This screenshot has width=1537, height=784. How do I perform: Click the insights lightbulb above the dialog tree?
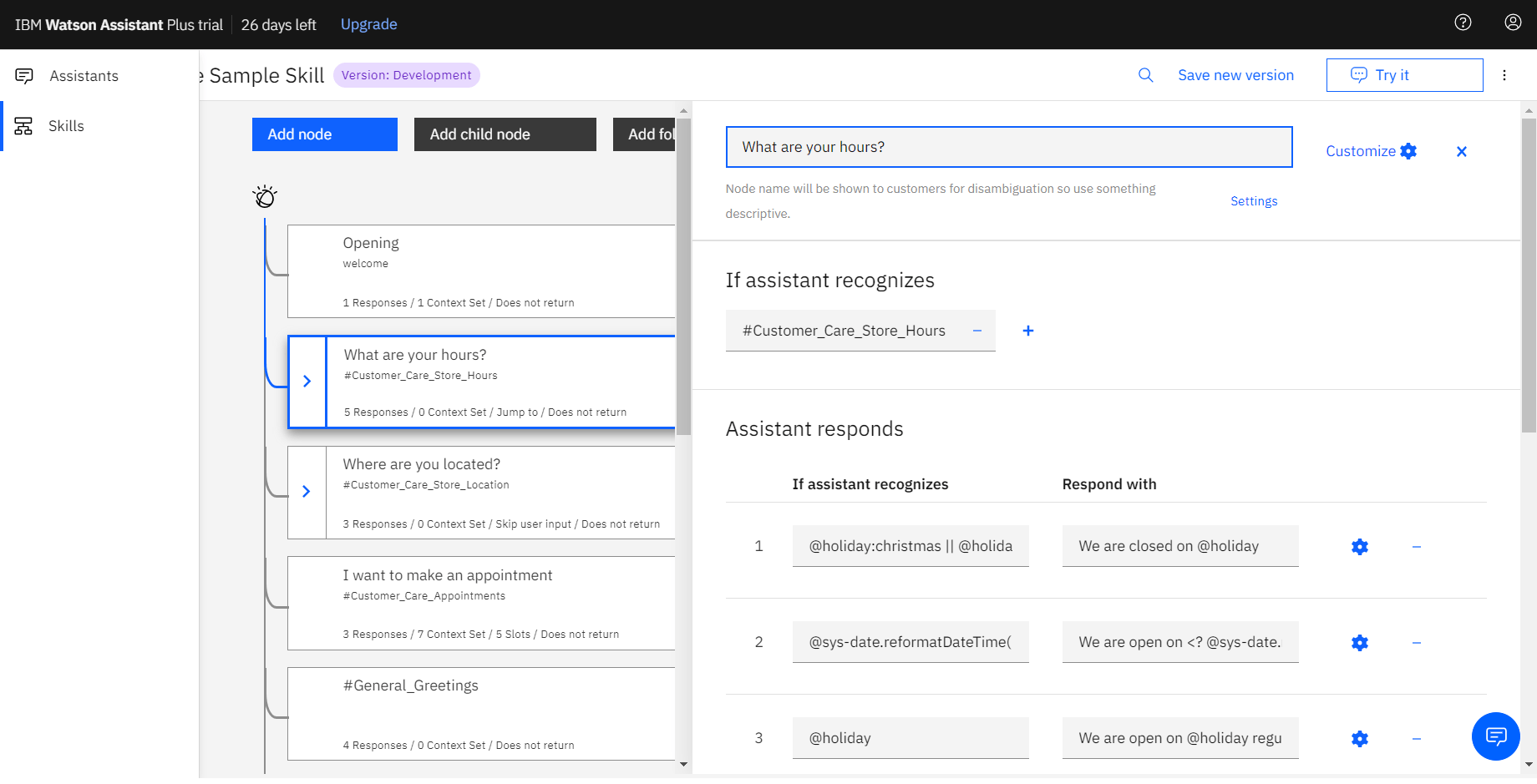tap(265, 195)
